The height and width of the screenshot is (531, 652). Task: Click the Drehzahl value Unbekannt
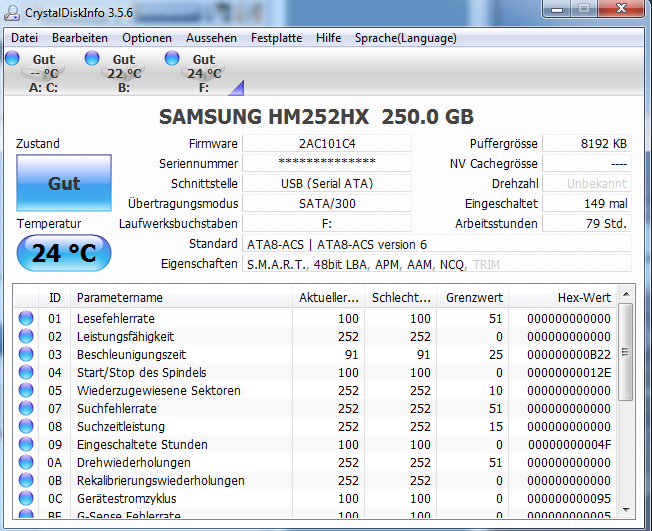[x=587, y=183]
